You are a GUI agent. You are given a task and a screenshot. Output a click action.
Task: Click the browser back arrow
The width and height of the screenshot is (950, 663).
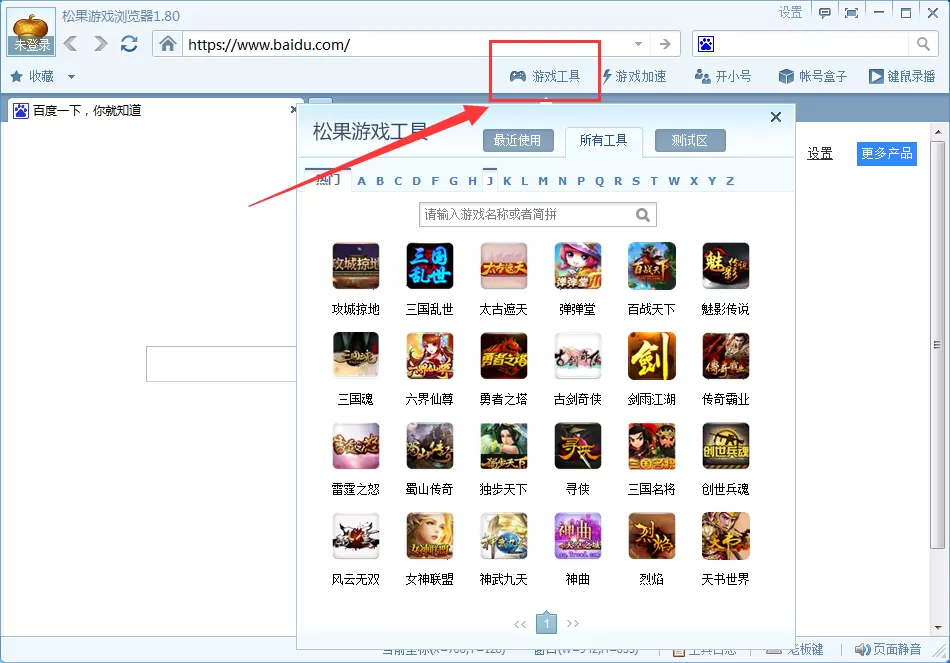70,44
